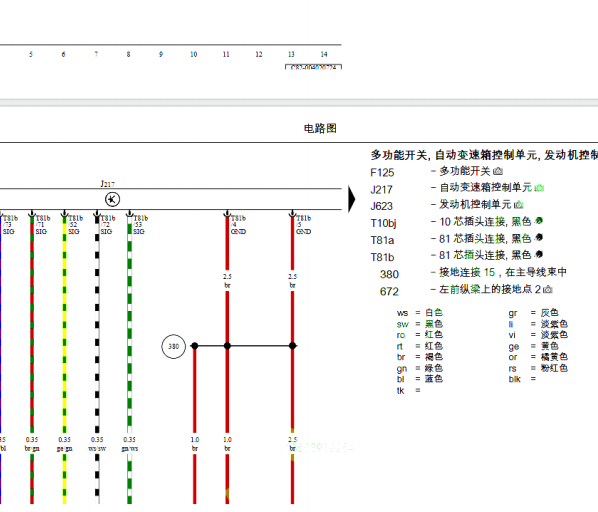Select 672 entry in component list
Screen dimensions: 598x512
pyautogui.click(x=389, y=292)
